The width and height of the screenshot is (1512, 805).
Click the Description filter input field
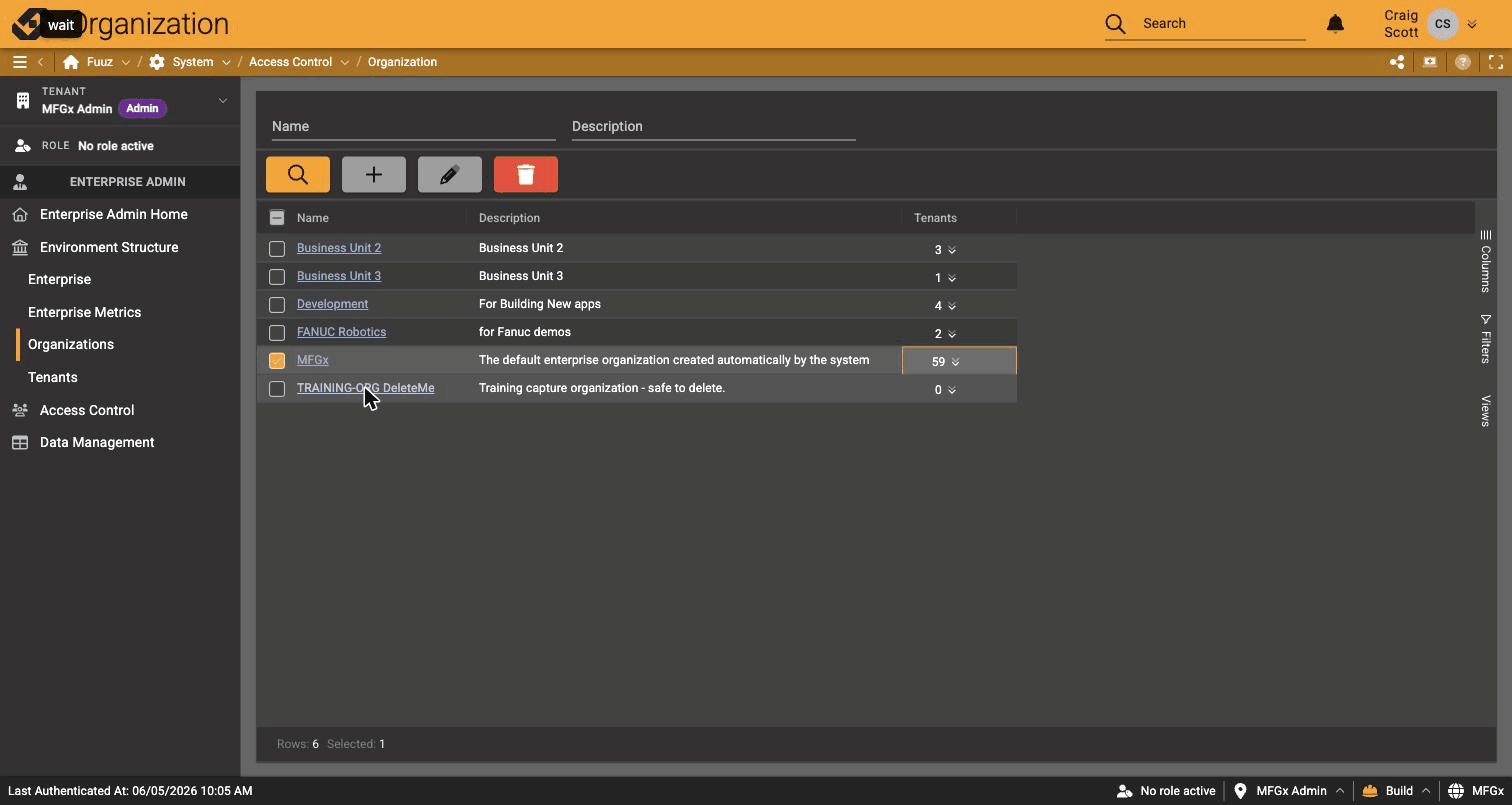713,126
